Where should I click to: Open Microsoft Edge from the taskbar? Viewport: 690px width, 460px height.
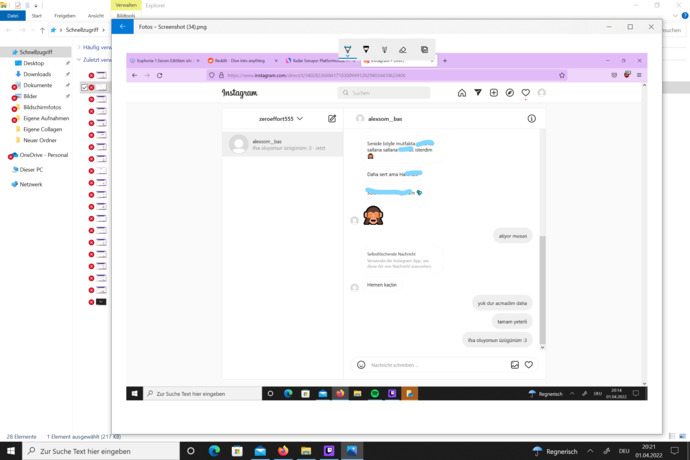coord(214,451)
